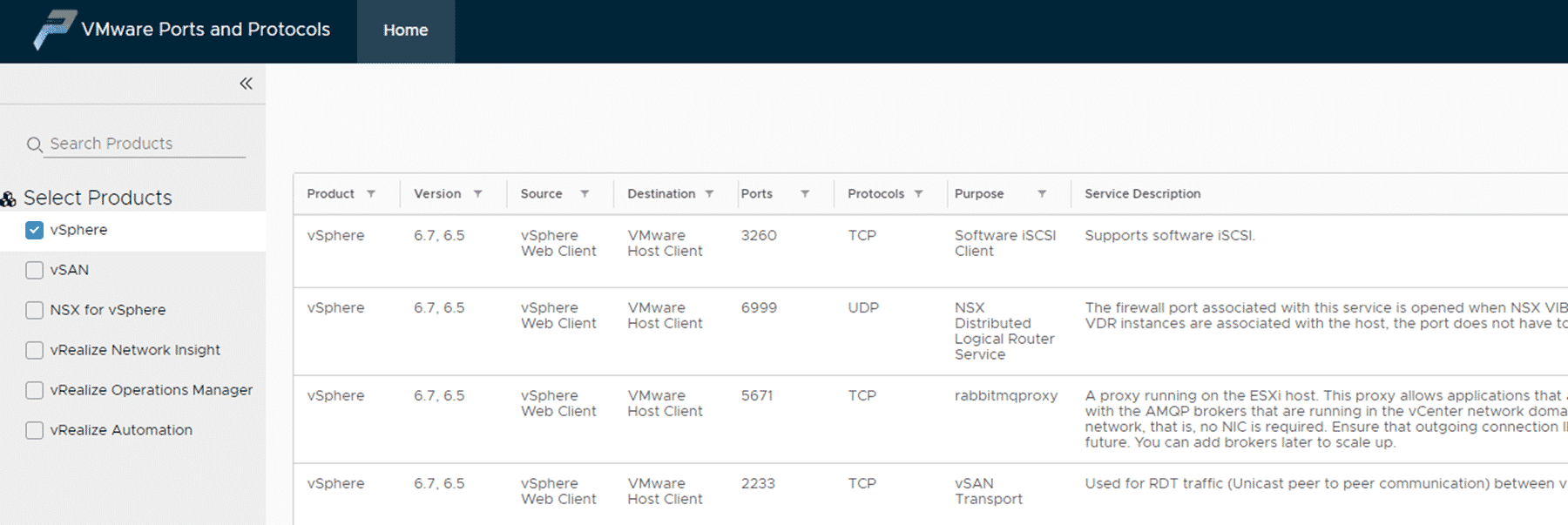Click the TCP cell in the 3260 row
Viewport: 1568px width, 525px height.
pos(862,236)
